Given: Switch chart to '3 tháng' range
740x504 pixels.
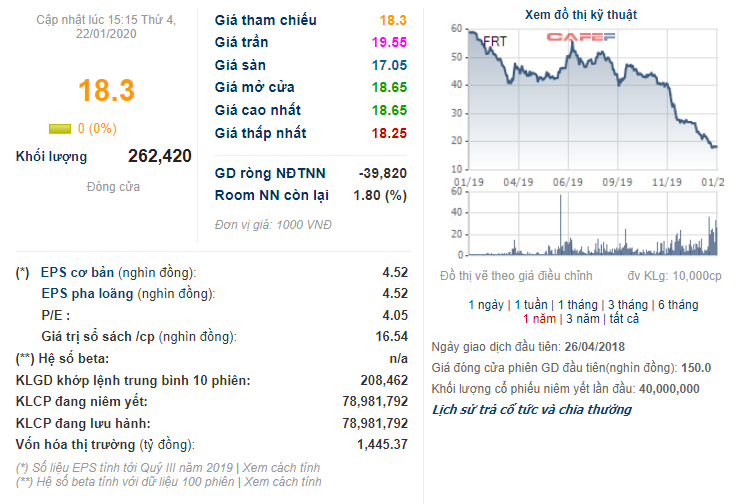Looking at the screenshot, I should pyautogui.click(x=628, y=305).
